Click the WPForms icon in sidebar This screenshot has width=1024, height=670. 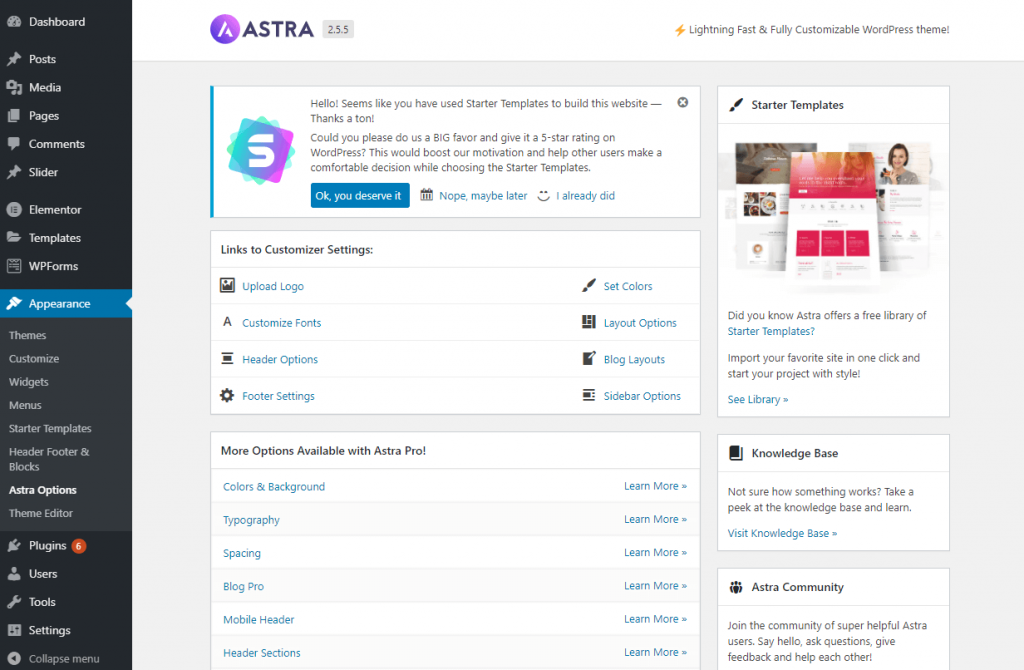coord(14,266)
